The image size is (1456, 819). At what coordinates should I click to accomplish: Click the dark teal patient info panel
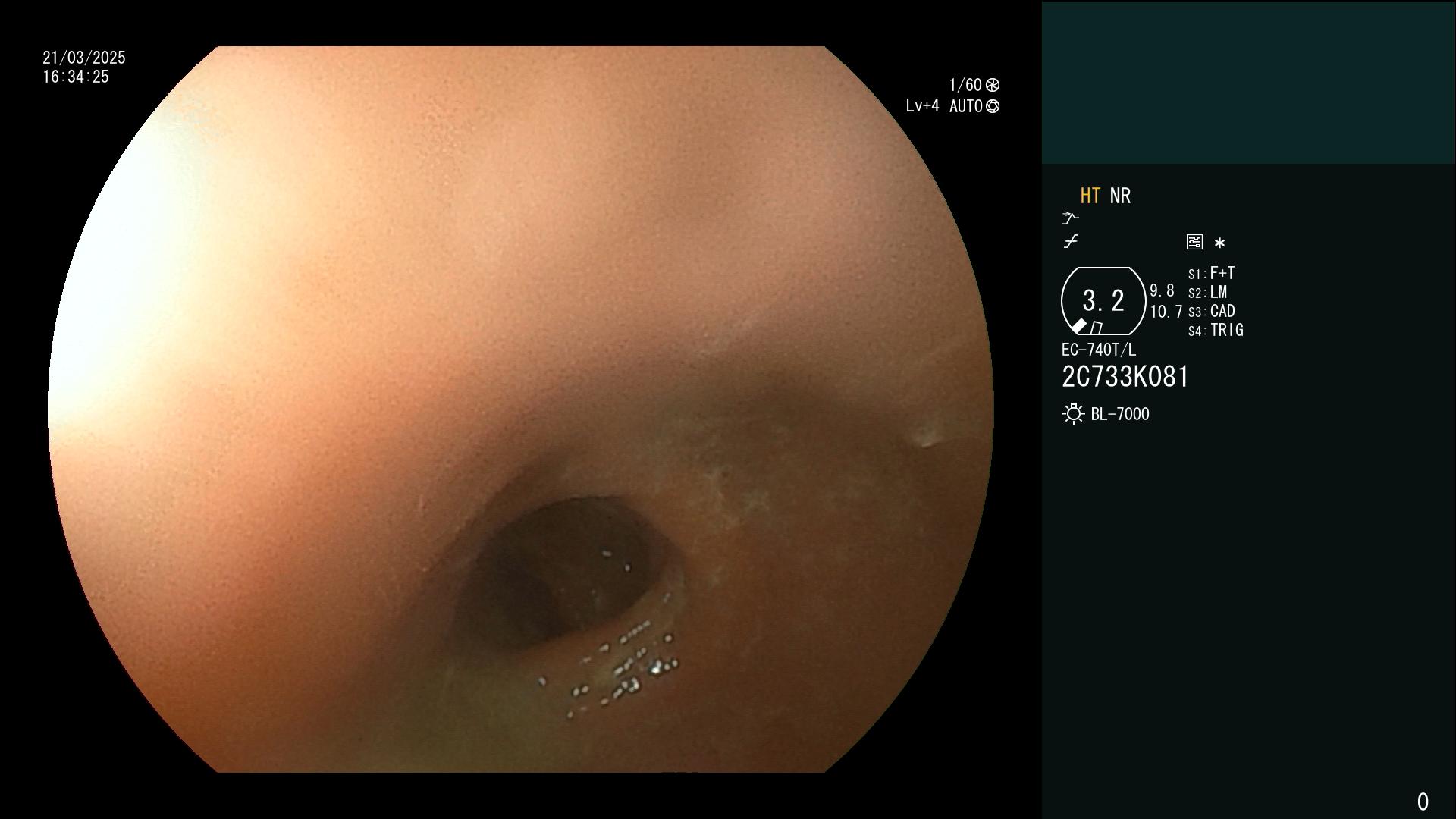(x=1248, y=82)
